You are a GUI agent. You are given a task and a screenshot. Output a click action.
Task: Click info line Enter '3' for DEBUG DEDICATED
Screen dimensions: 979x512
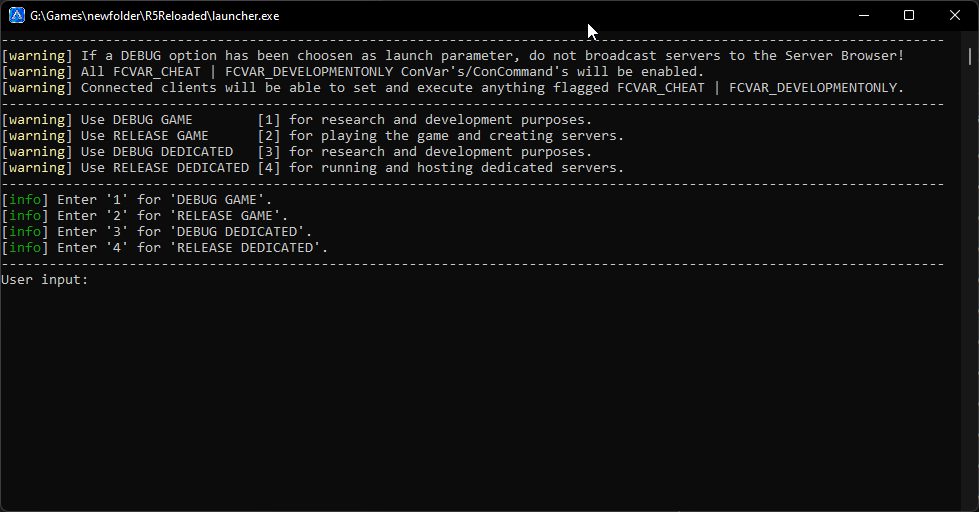click(x=157, y=232)
